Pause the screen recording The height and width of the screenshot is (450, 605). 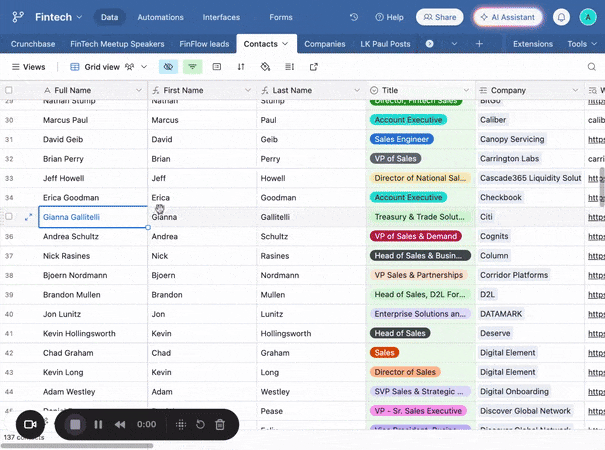click(98, 425)
